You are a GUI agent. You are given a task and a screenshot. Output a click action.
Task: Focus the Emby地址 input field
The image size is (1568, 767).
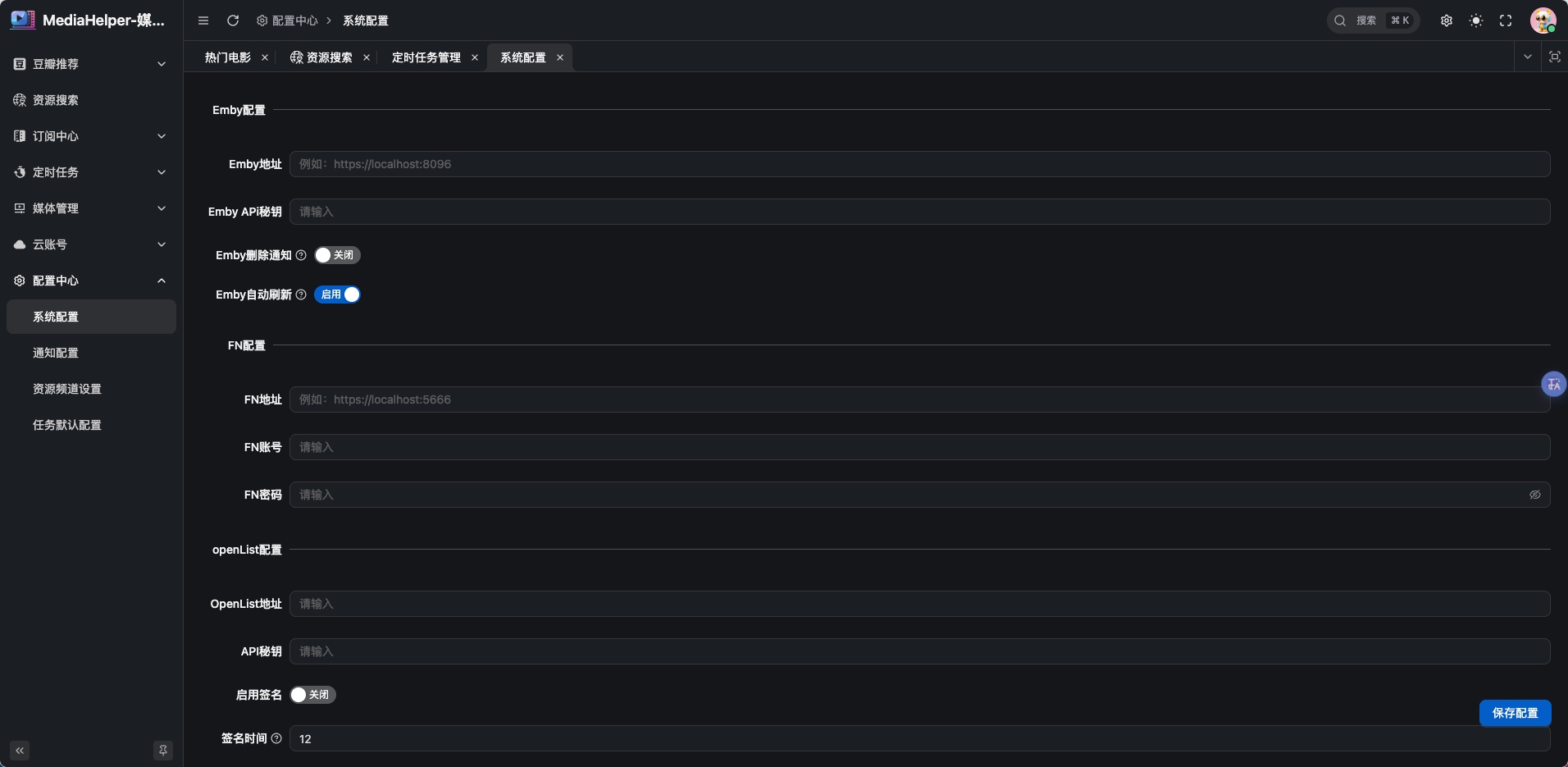tap(919, 164)
